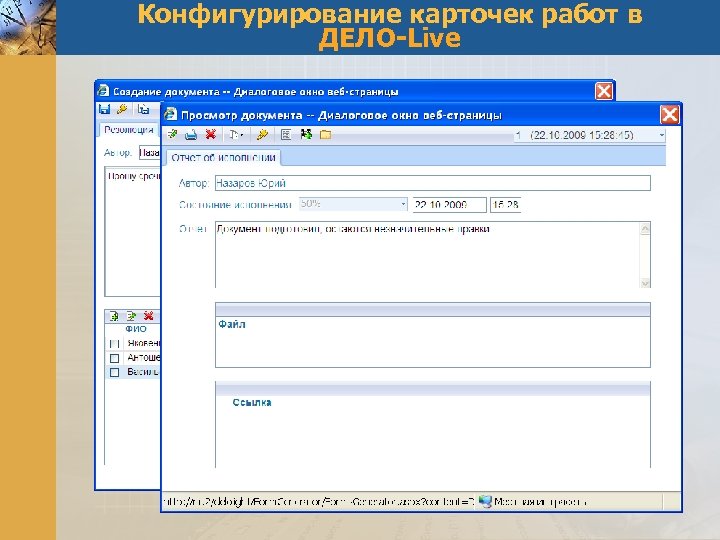720x540 pixels.
Task: Click the ФИО column header
Action: click(136, 329)
